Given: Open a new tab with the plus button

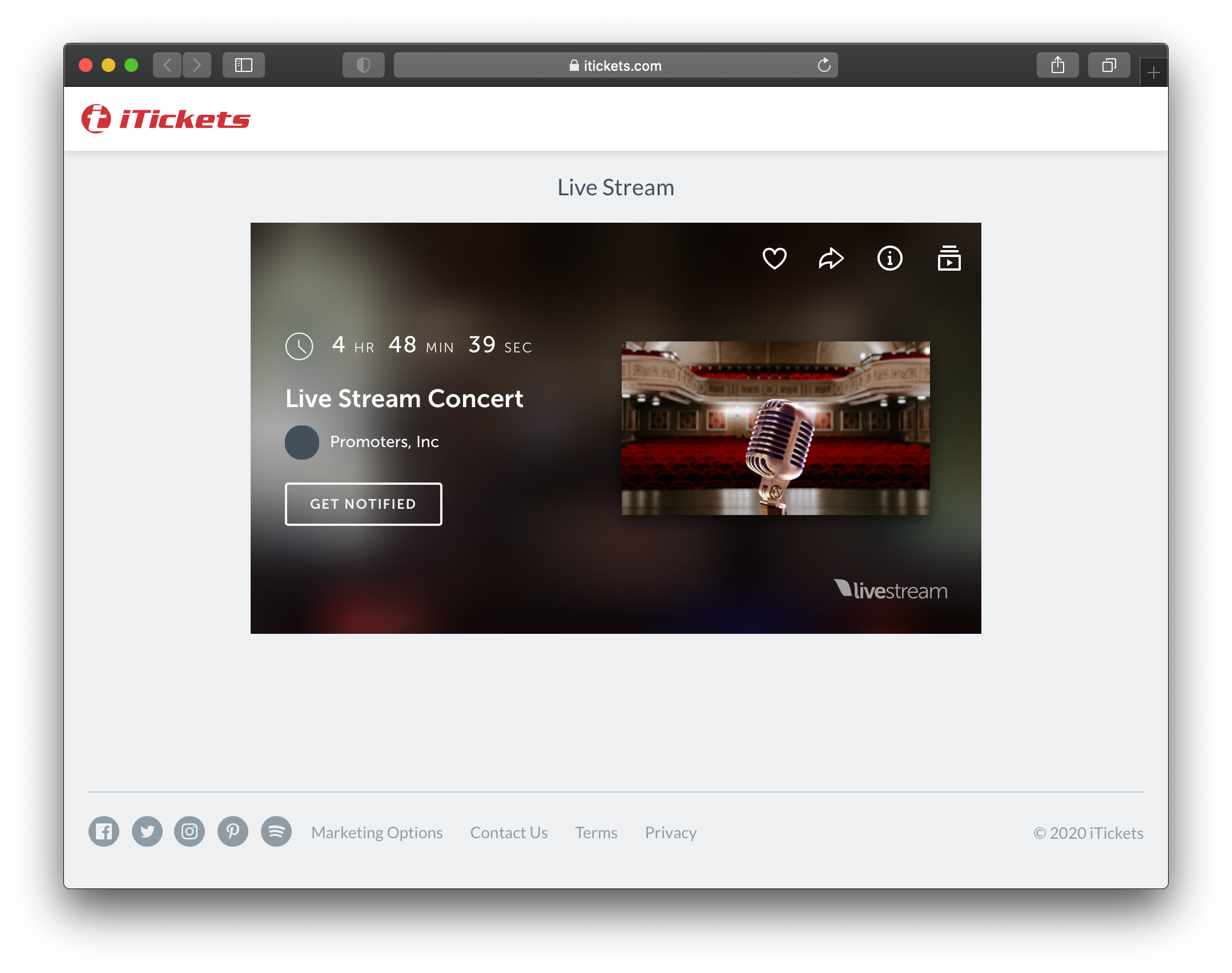Looking at the screenshot, I should point(1154,73).
